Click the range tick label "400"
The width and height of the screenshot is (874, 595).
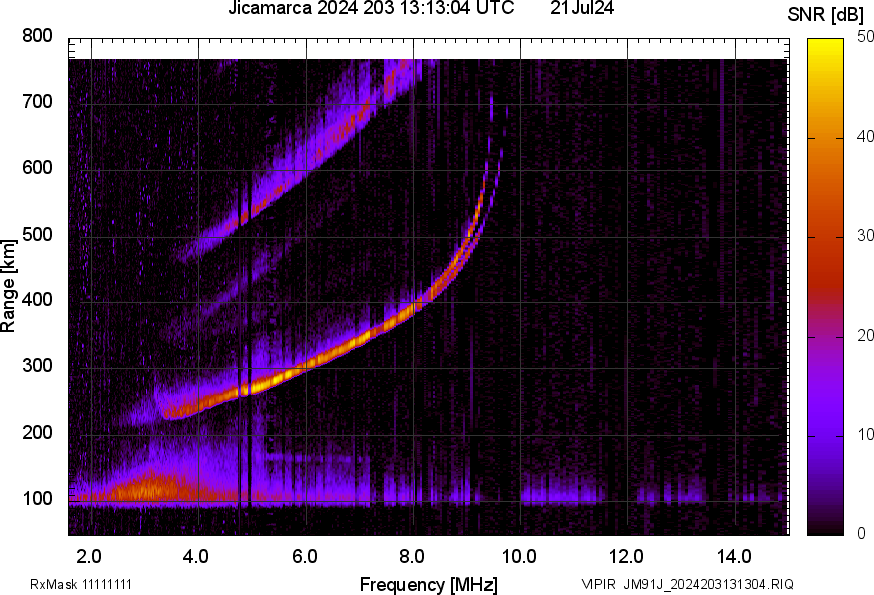[x=37, y=299]
